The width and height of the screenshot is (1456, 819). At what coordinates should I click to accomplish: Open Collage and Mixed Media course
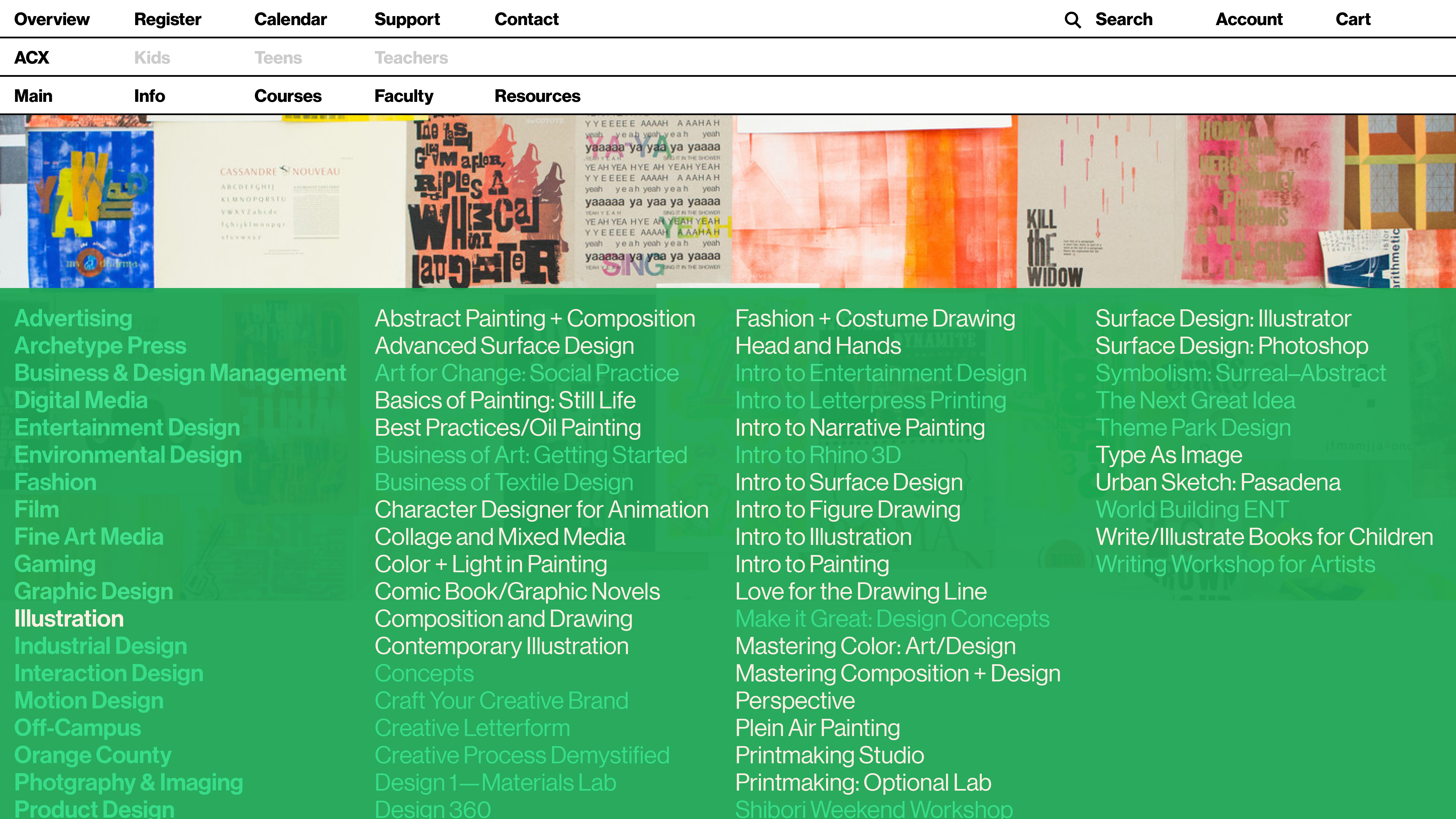(x=500, y=537)
